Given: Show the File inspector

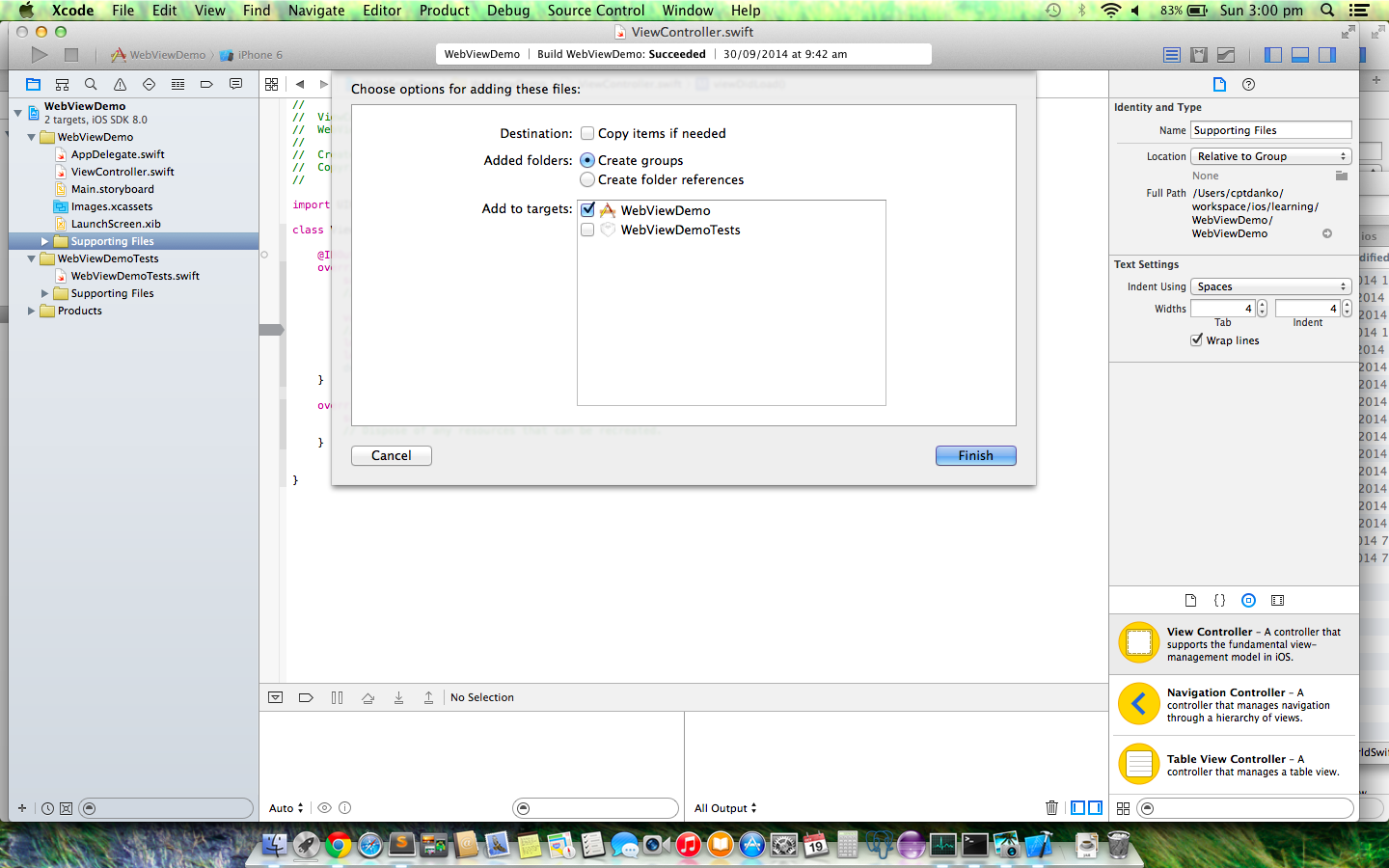Looking at the screenshot, I should click(x=1219, y=84).
